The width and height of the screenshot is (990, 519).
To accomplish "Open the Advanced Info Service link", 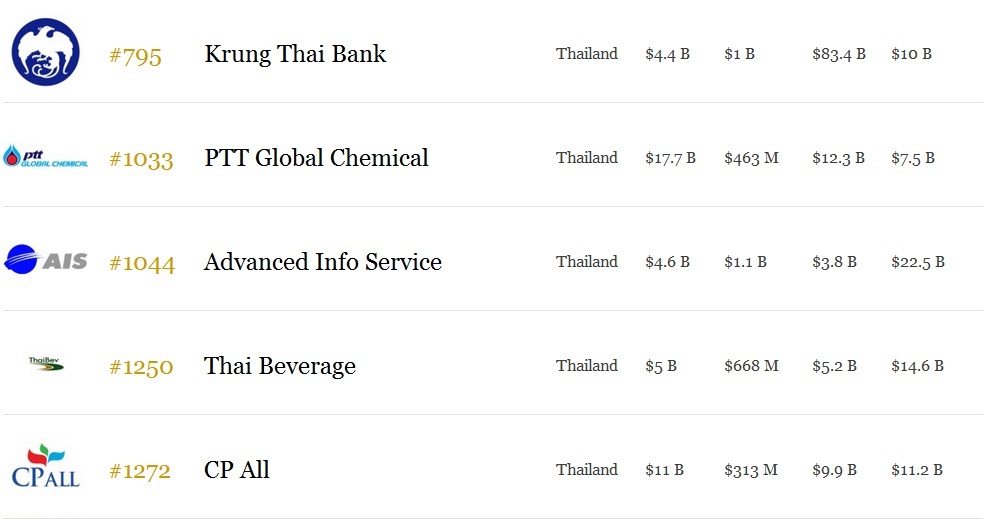I will click(323, 262).
